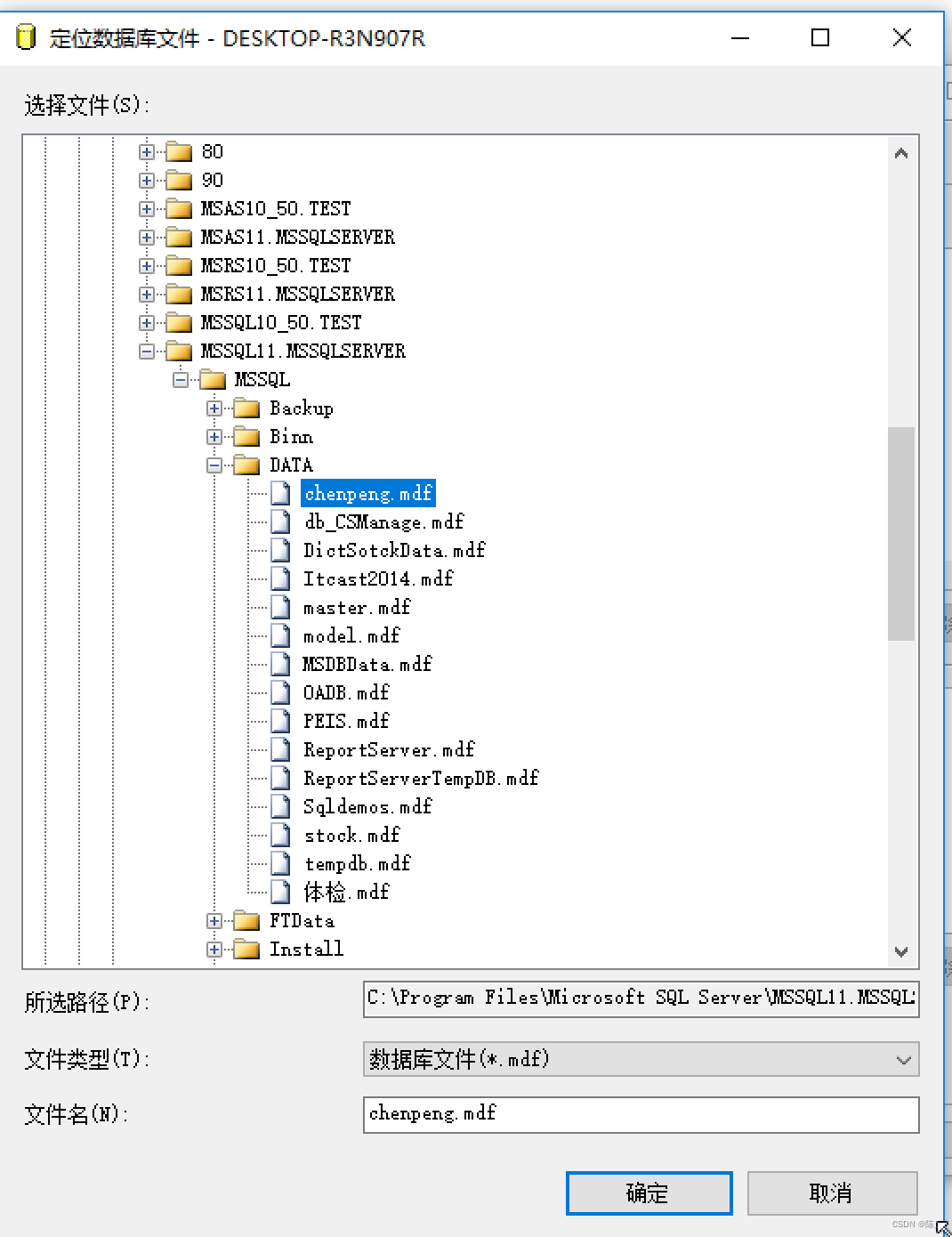Expand the 80 folder node
952x1237 pixels.
click(x=147, y=152)
